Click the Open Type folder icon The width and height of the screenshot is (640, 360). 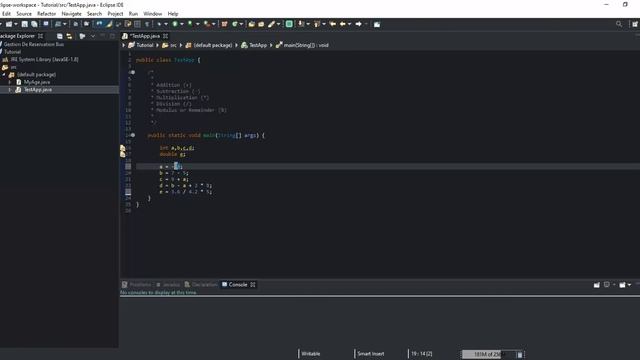click(x=251, y=24)
